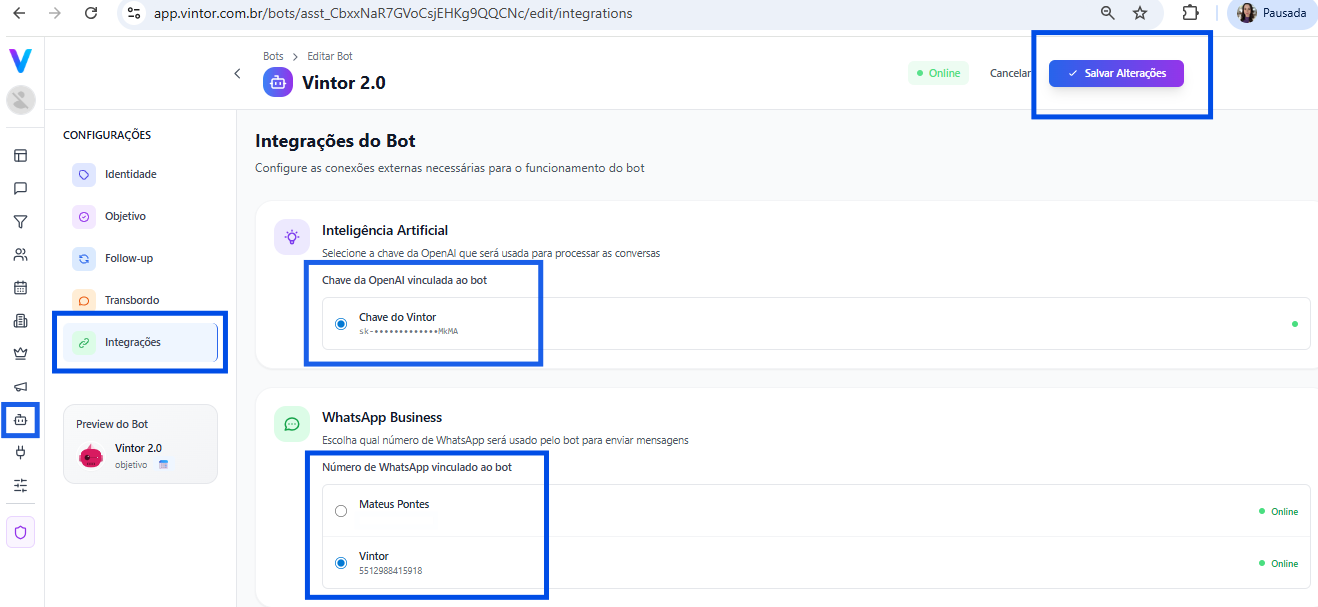Click the WhatsApp number 5512988415918
The image size is (1318, 607).
[390, 571]
